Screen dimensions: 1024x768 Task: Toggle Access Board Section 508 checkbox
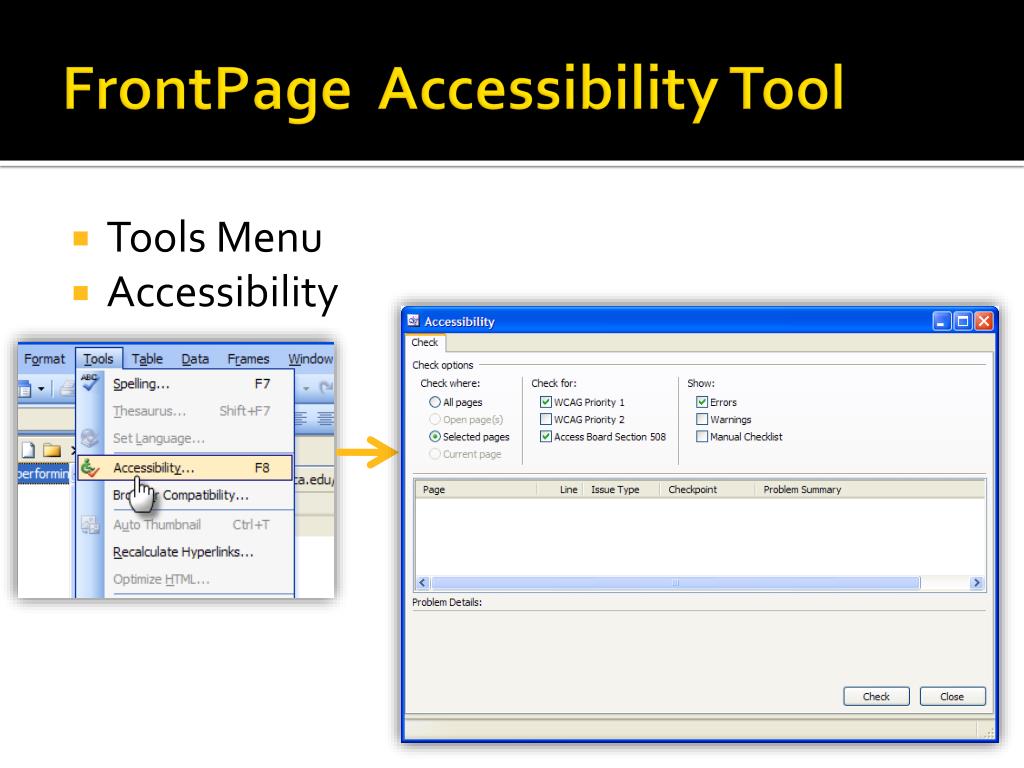tap(545, 436)
